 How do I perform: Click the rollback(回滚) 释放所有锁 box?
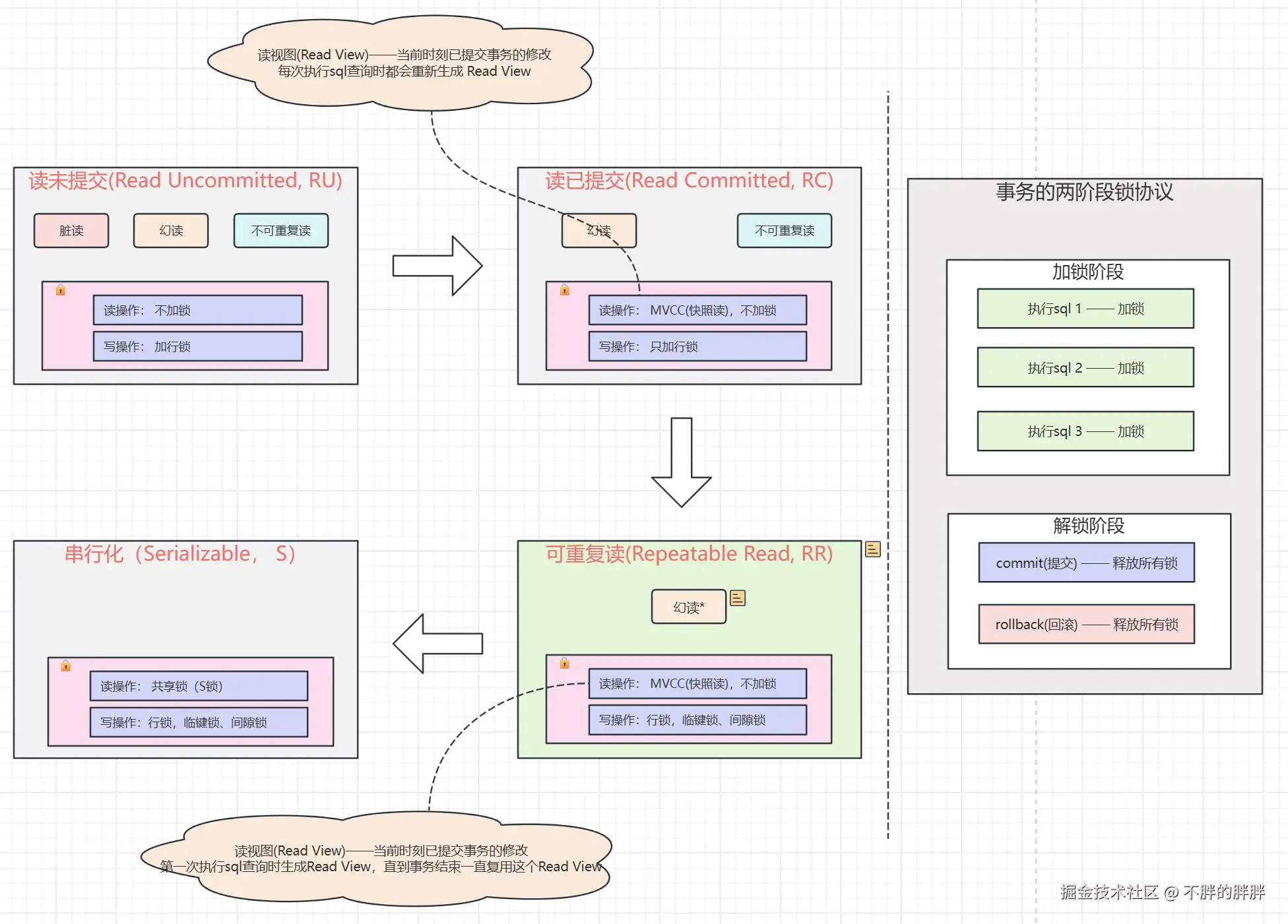pos(1086,624)
